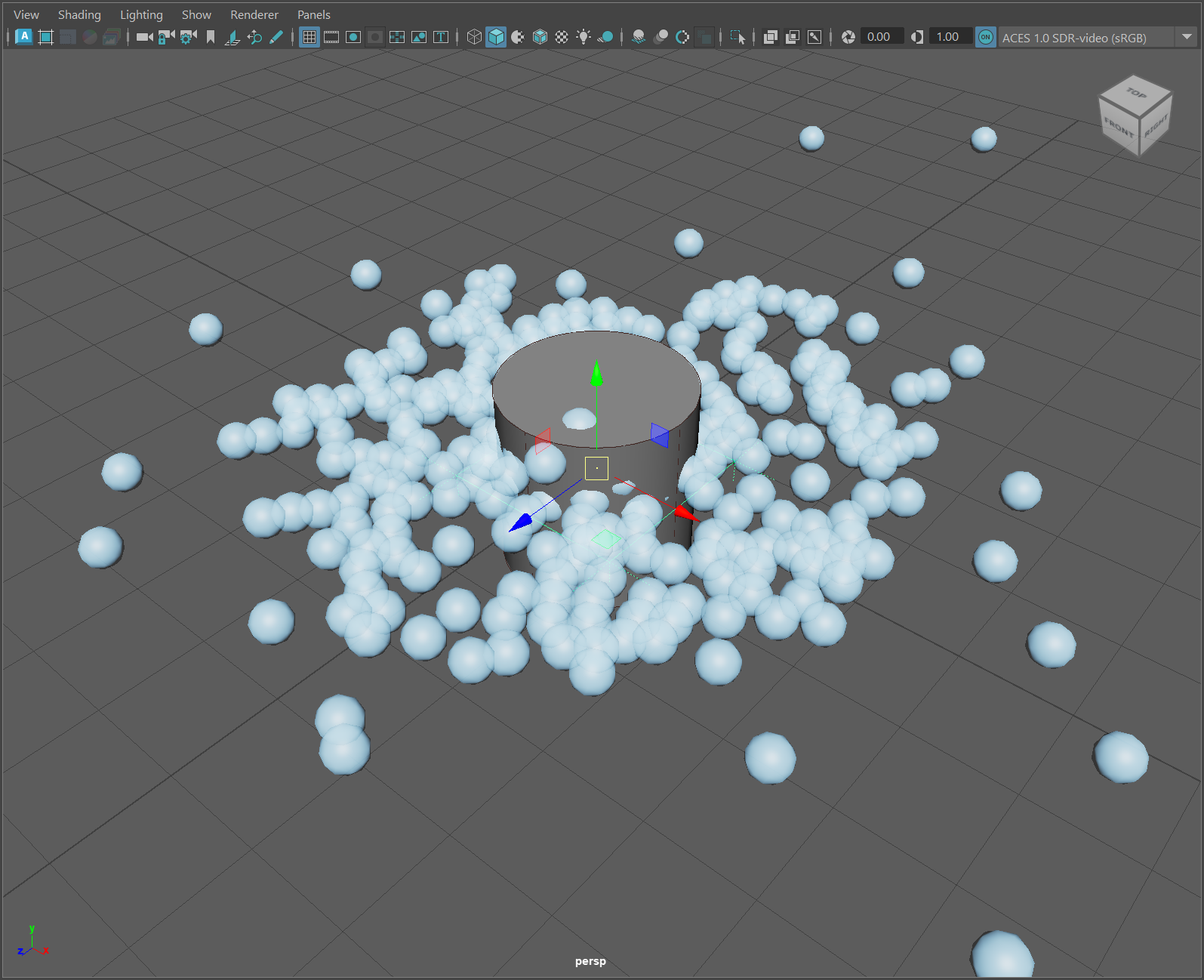Click the Exposure aperture icon
The image size is (1204, 980).
(848, 37)
